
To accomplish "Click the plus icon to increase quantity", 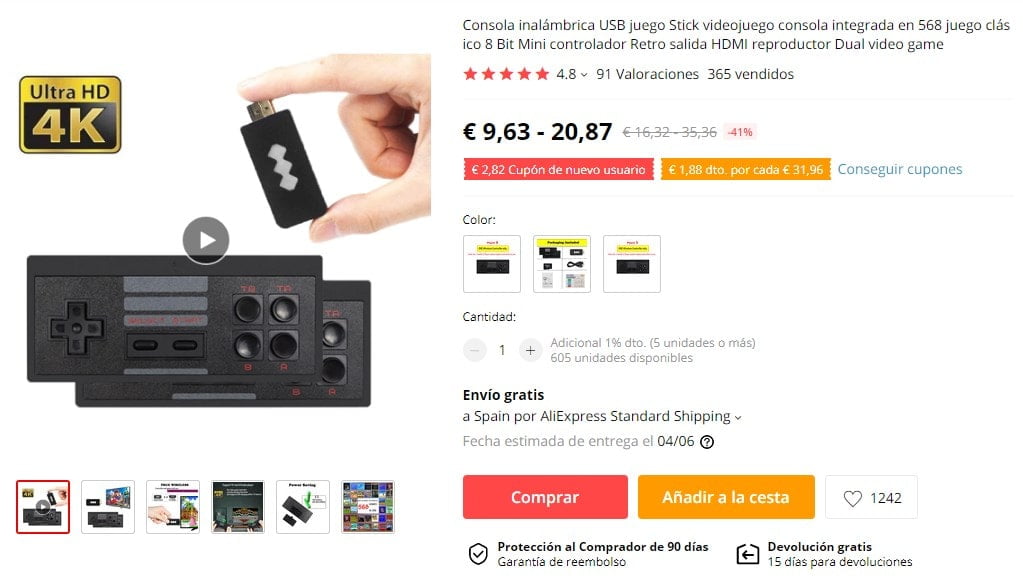I will tap(529, 350).
